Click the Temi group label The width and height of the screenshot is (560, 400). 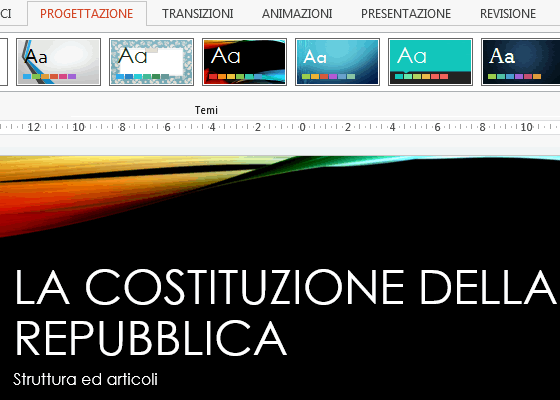206,110
